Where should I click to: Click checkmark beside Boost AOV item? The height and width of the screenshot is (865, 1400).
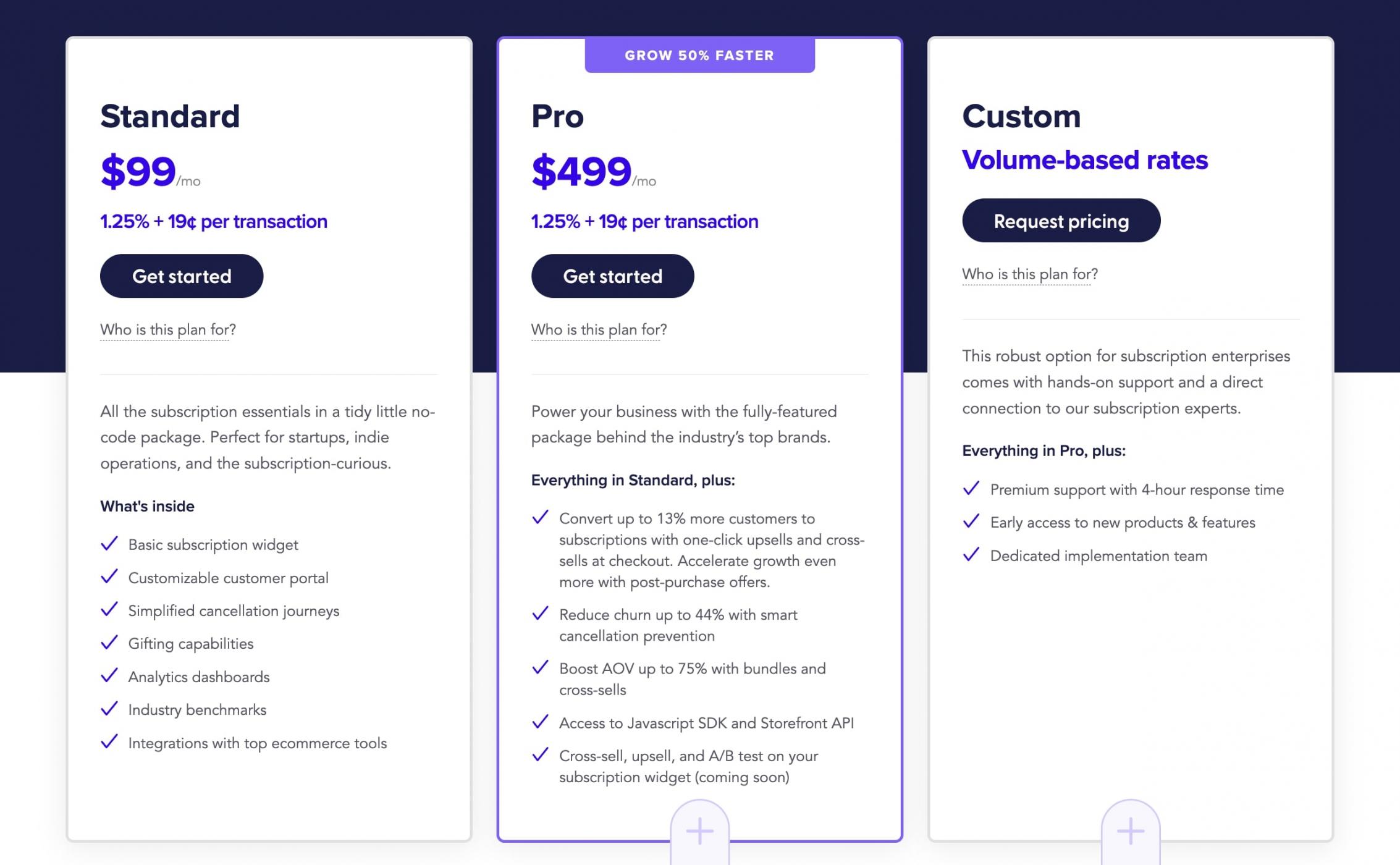tap(540, 667)
